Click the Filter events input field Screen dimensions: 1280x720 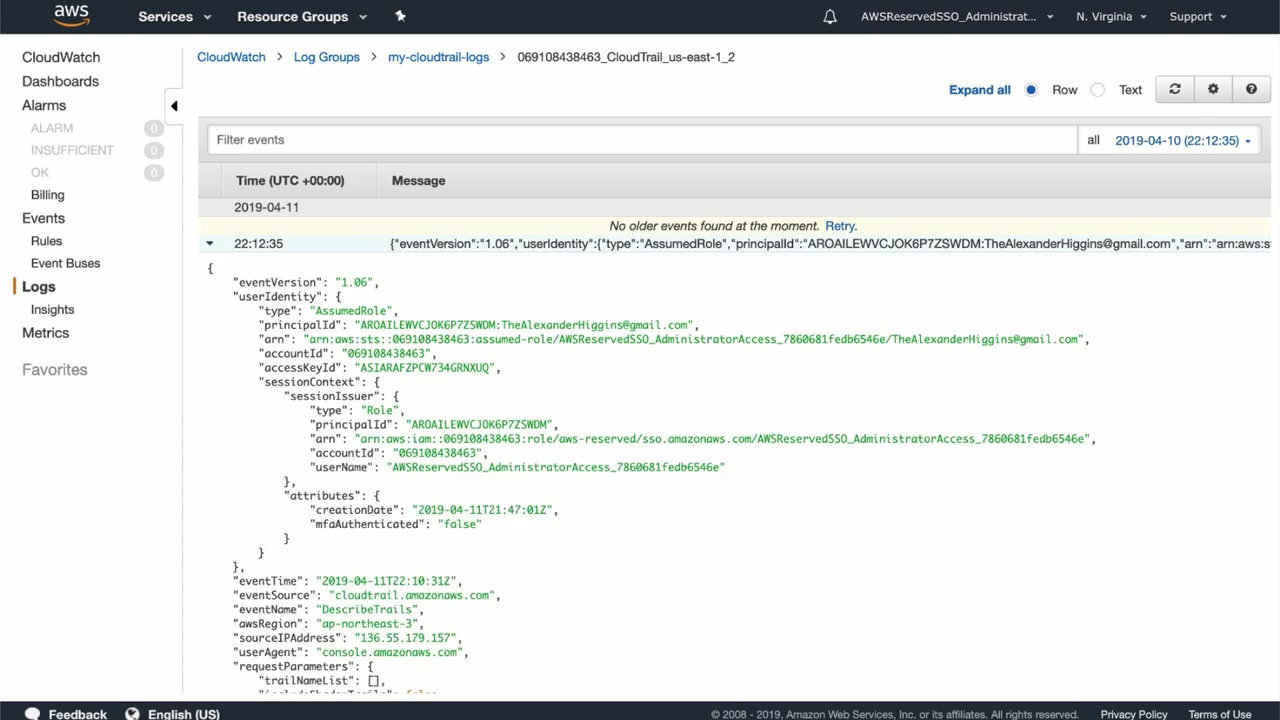coord(640,140)
